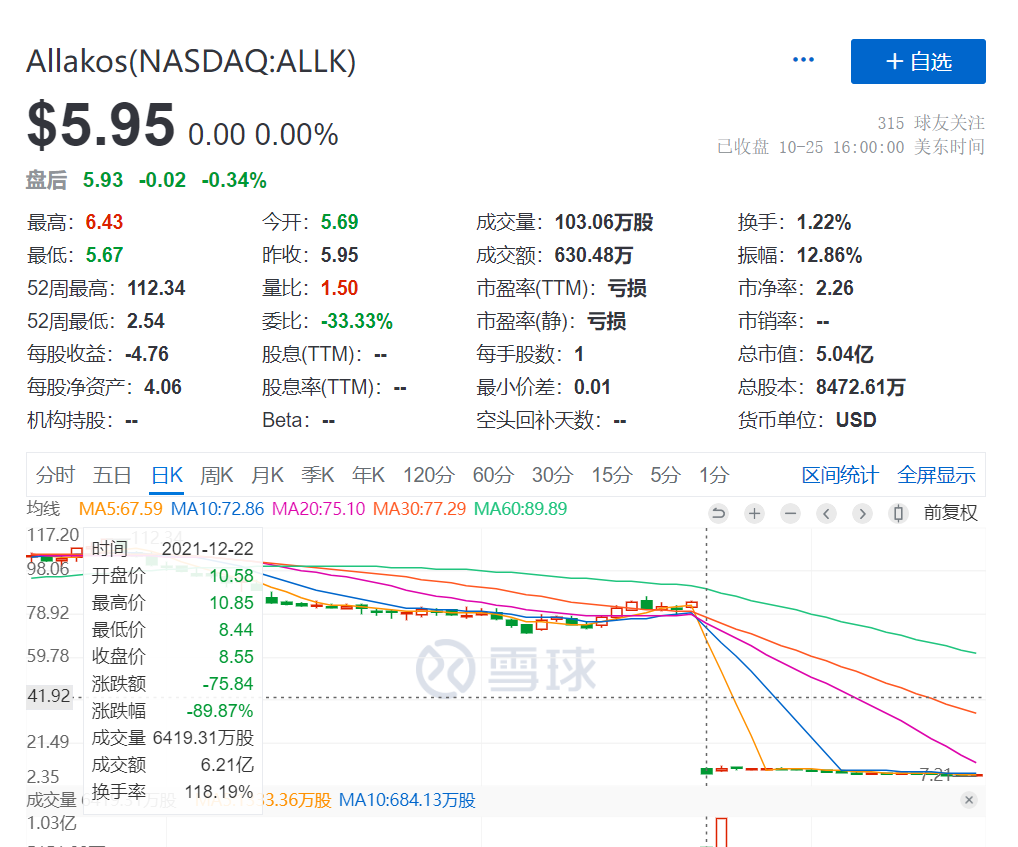The image size is (1018, 847).
Task: Click the MA60:89.89 indicator label
Action: (521, 508)
